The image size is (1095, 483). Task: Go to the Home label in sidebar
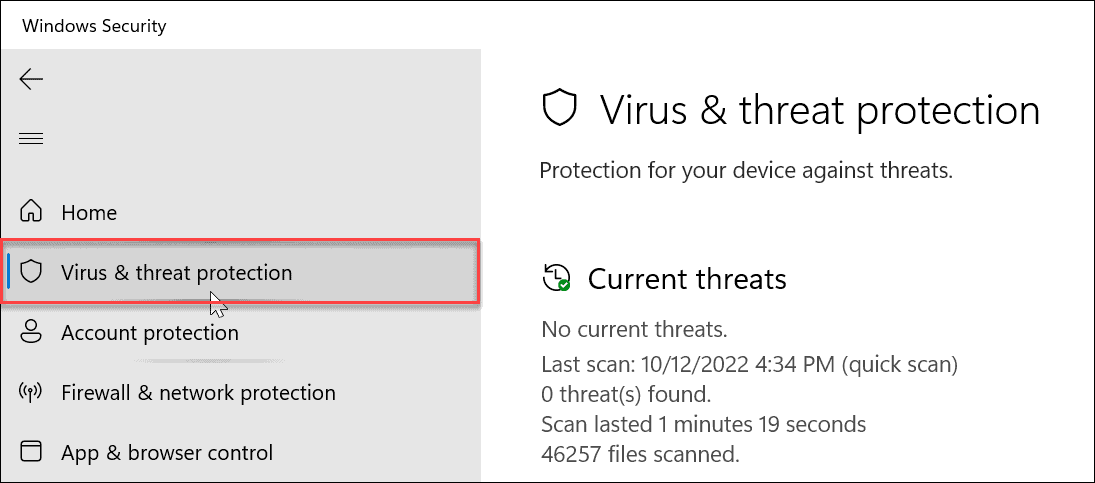(x=89, y=213)
